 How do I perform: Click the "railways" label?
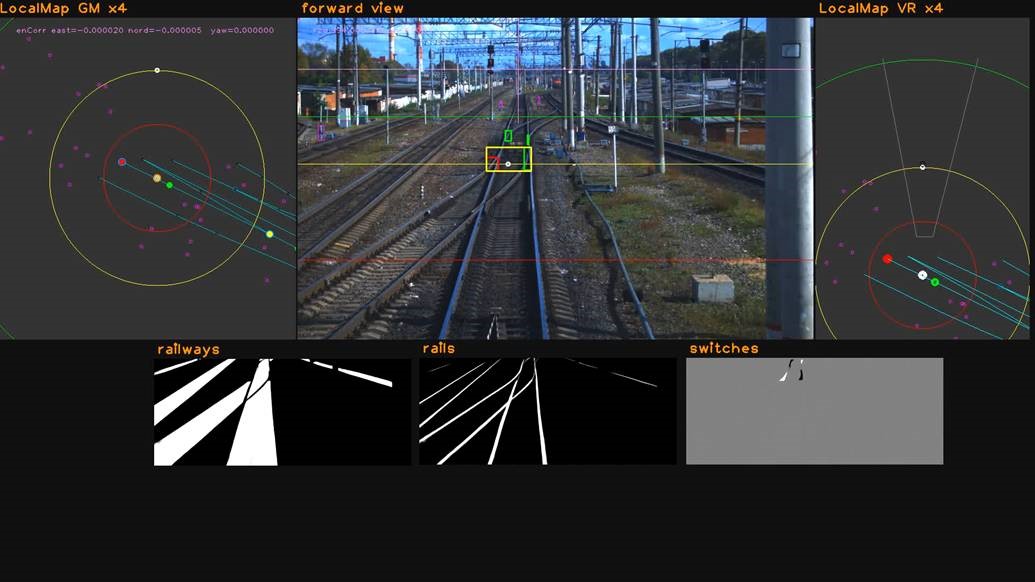click(188, 349)
